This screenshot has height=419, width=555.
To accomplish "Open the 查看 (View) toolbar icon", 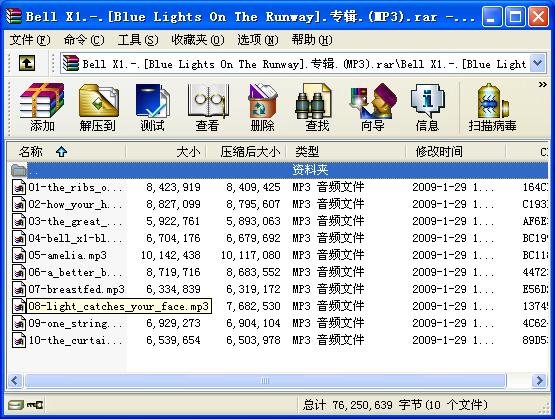I will (x=208, y=108).
